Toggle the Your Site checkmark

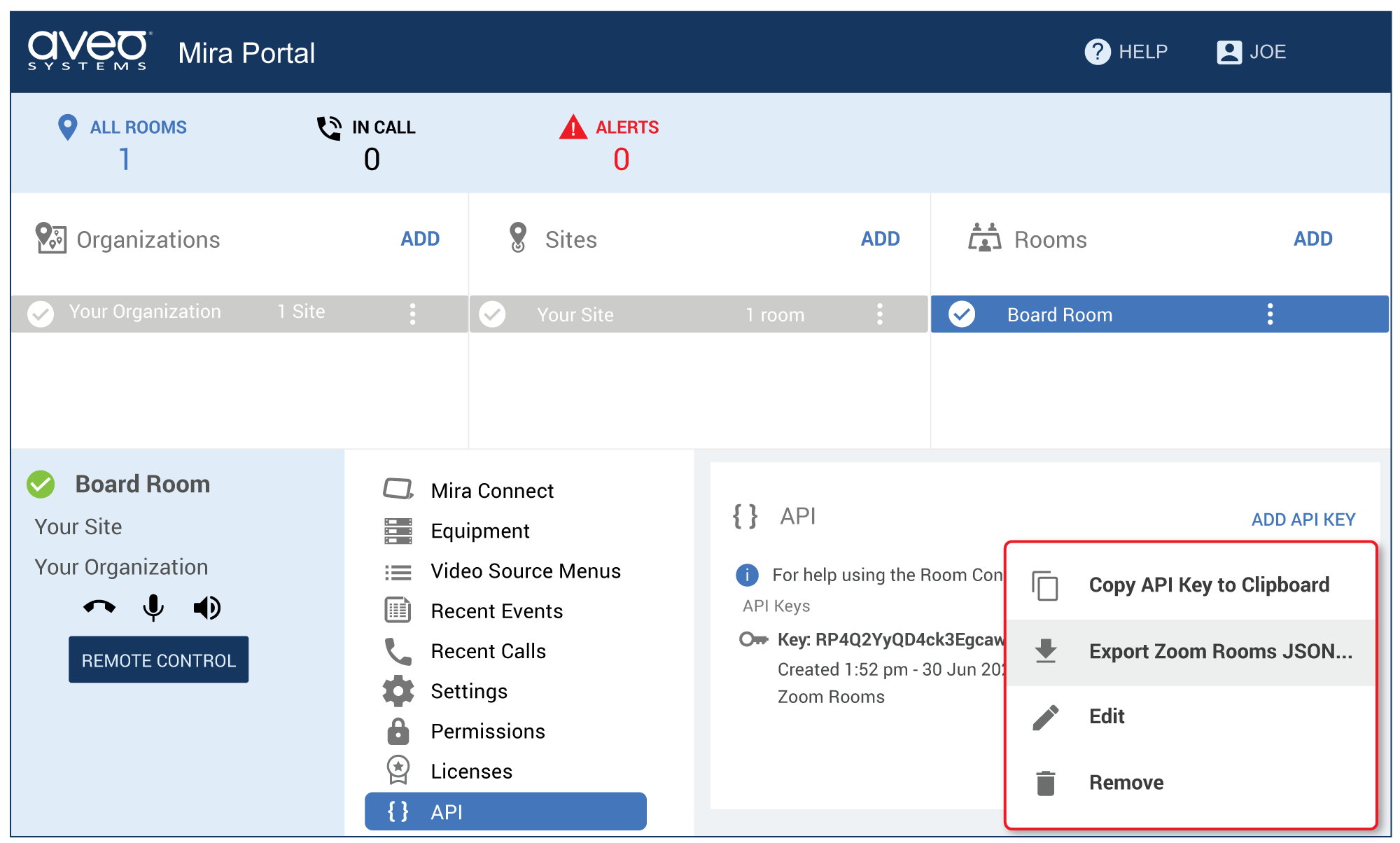[492, 314]
